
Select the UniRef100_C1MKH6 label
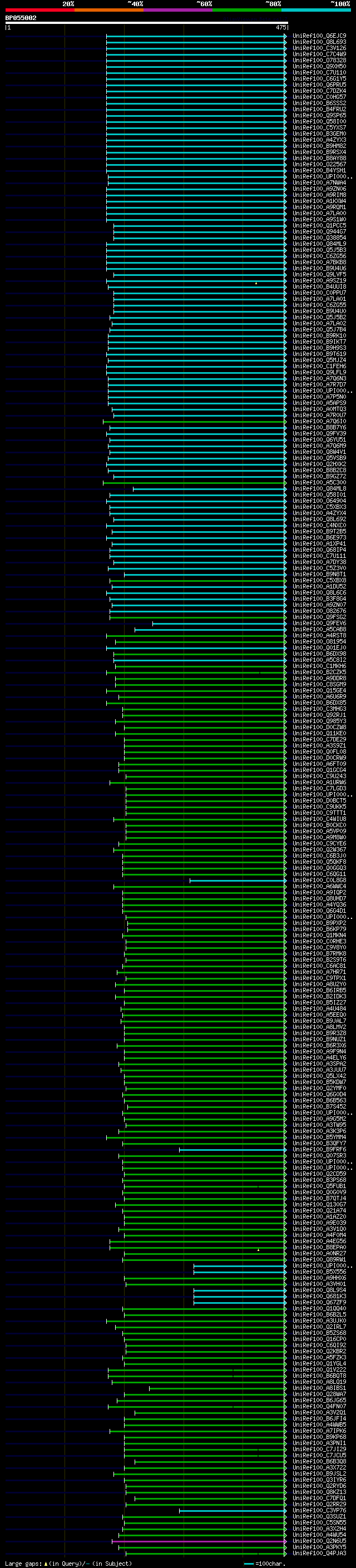point(319,666)
